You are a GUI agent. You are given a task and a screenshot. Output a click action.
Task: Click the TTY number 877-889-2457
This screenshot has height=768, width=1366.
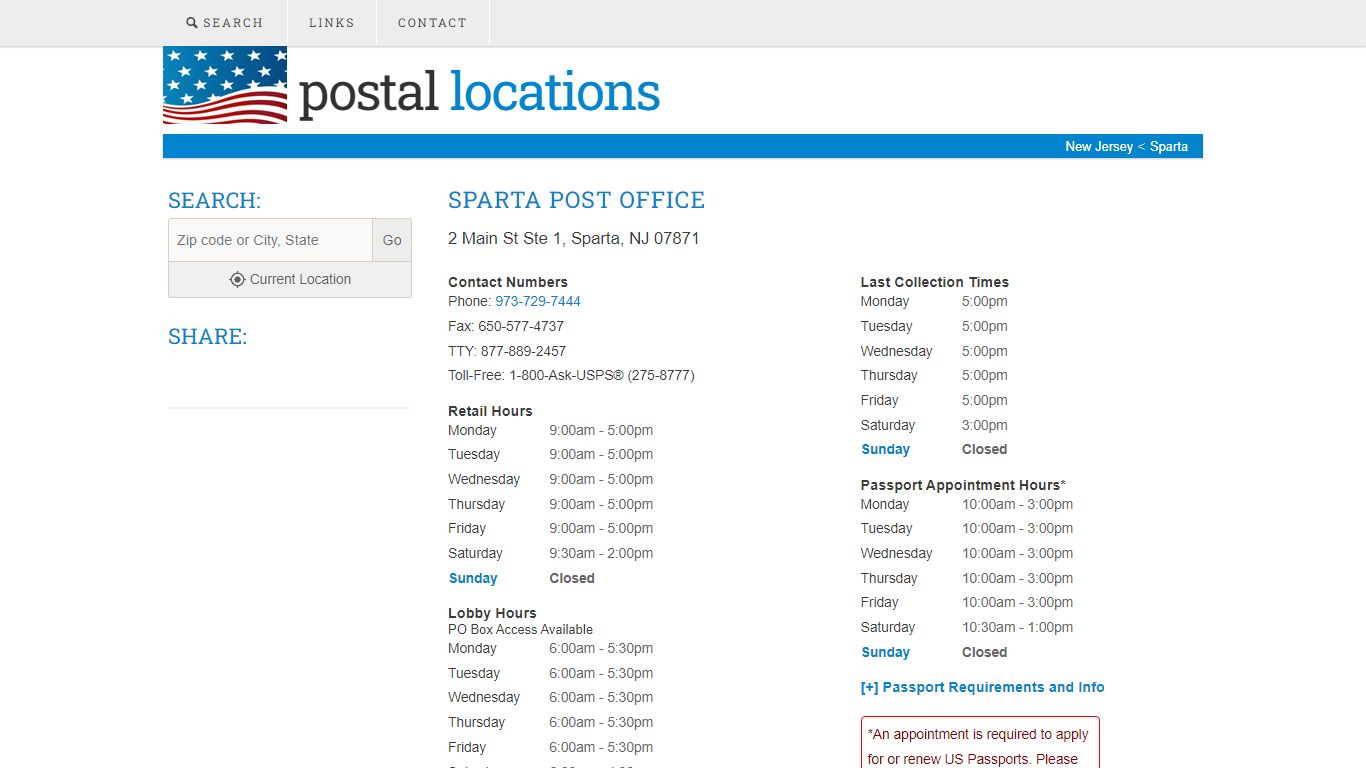[523, 351]
